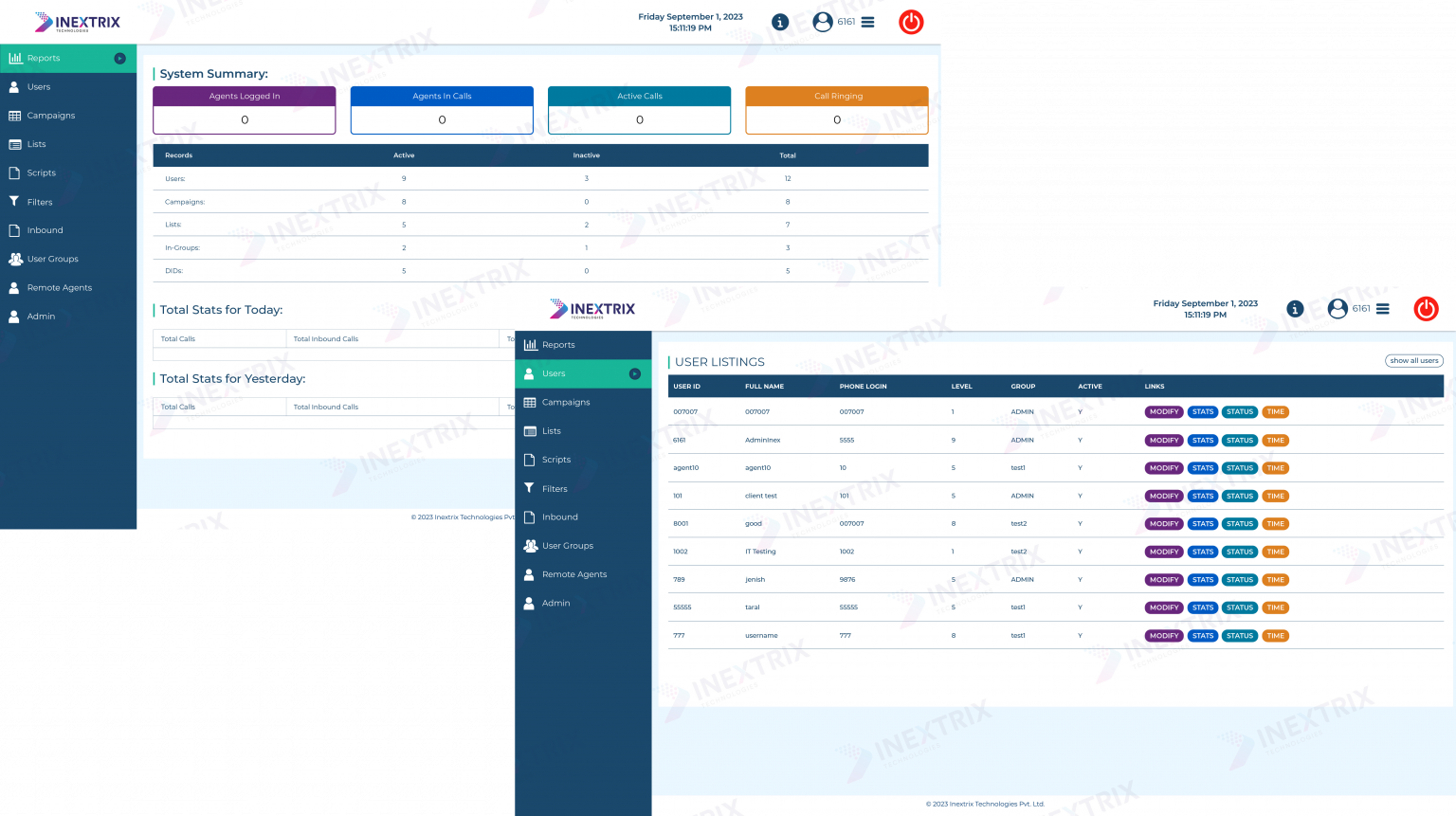Open the Inbound menu item

point(558,517)
